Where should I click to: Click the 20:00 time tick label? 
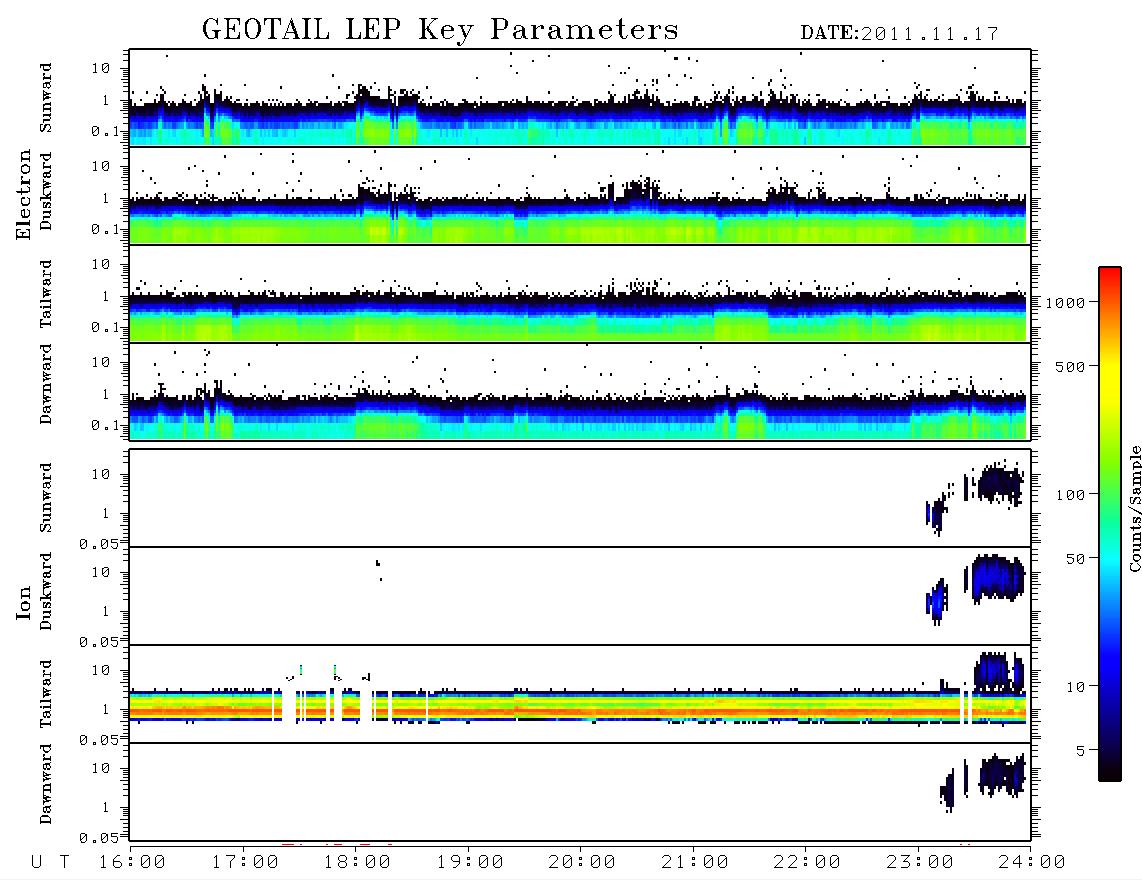coord(582,862)
